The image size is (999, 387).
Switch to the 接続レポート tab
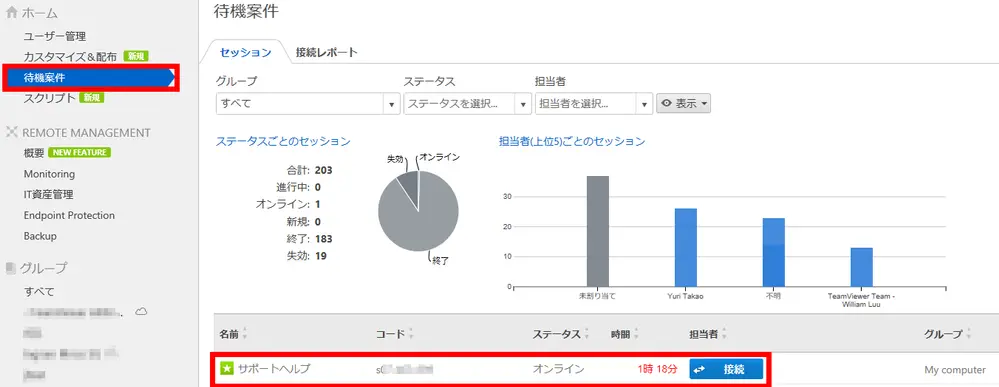click(327, 52)
